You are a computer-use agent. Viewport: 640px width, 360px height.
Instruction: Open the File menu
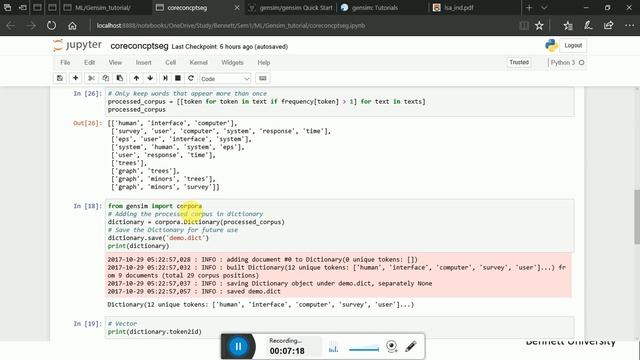65,62
